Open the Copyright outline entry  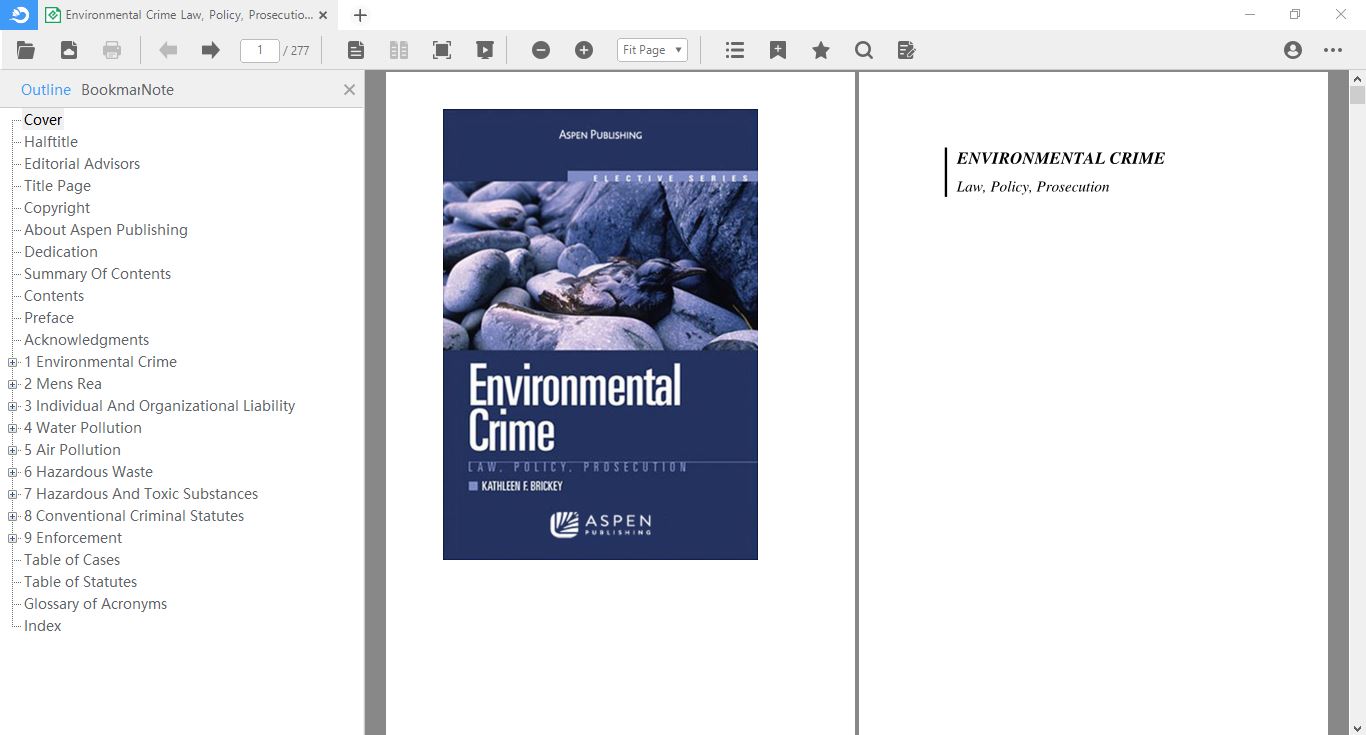click(x=57, y=208)
